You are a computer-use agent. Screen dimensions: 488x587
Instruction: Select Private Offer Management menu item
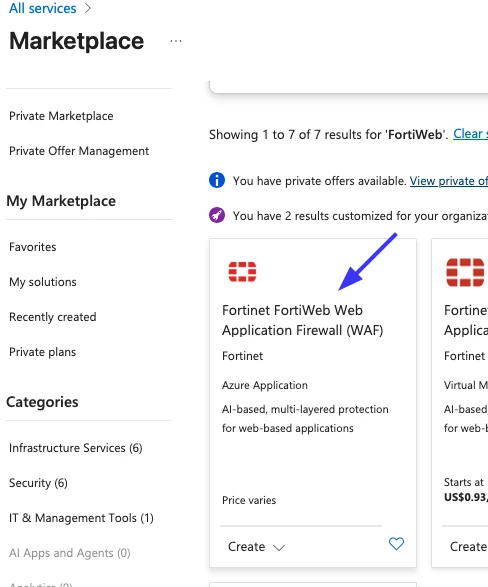click(79, 151)
